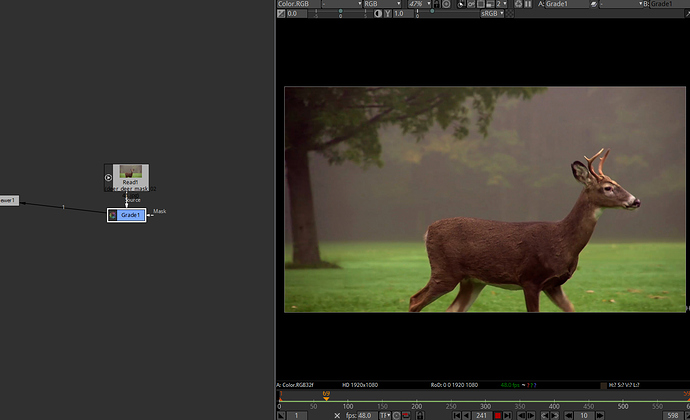Click the play icon on Read1 node
This screenshot has width=690, height=420.
coord(109,177)
